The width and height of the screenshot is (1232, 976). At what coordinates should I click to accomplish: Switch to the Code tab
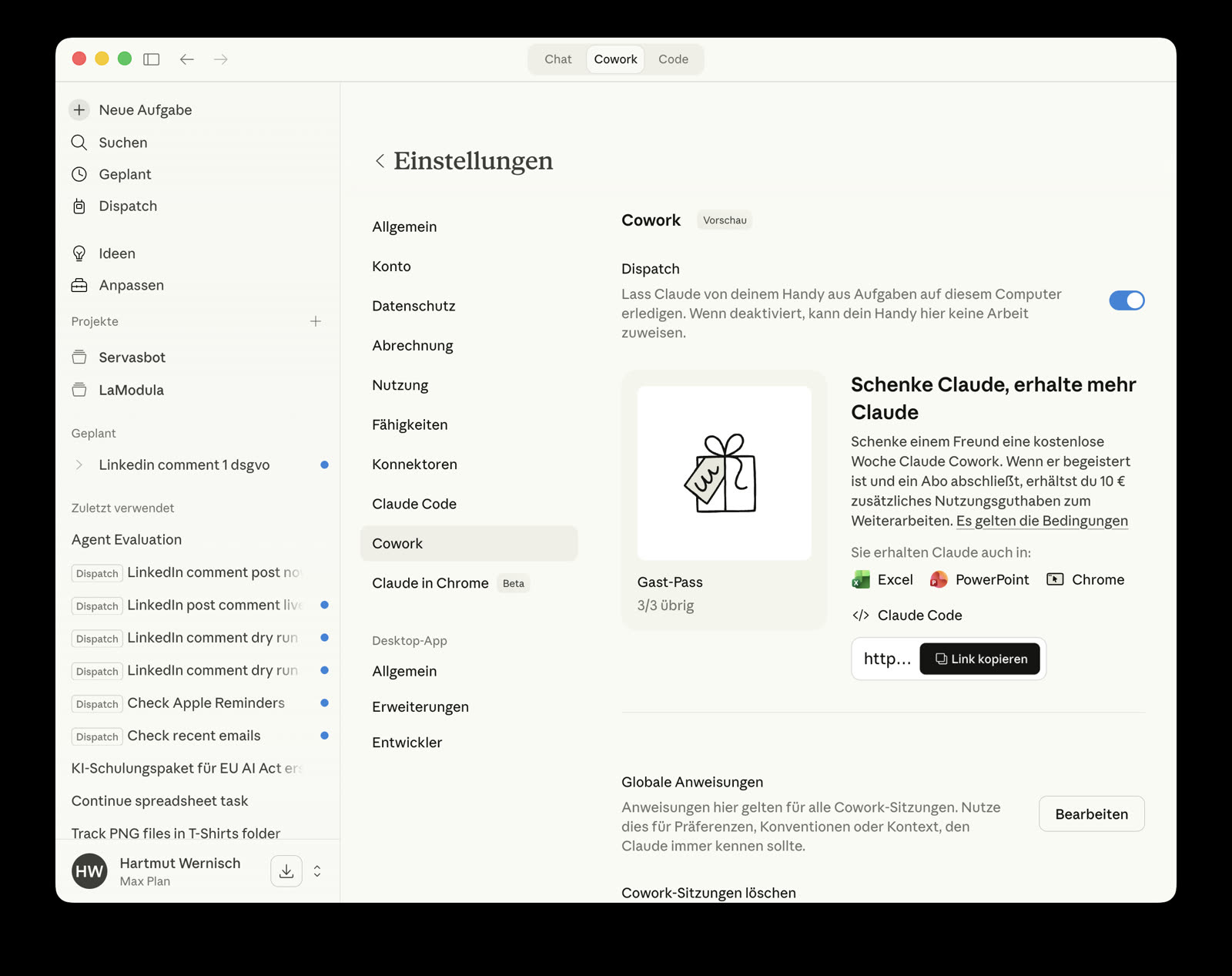coord(673,59)
